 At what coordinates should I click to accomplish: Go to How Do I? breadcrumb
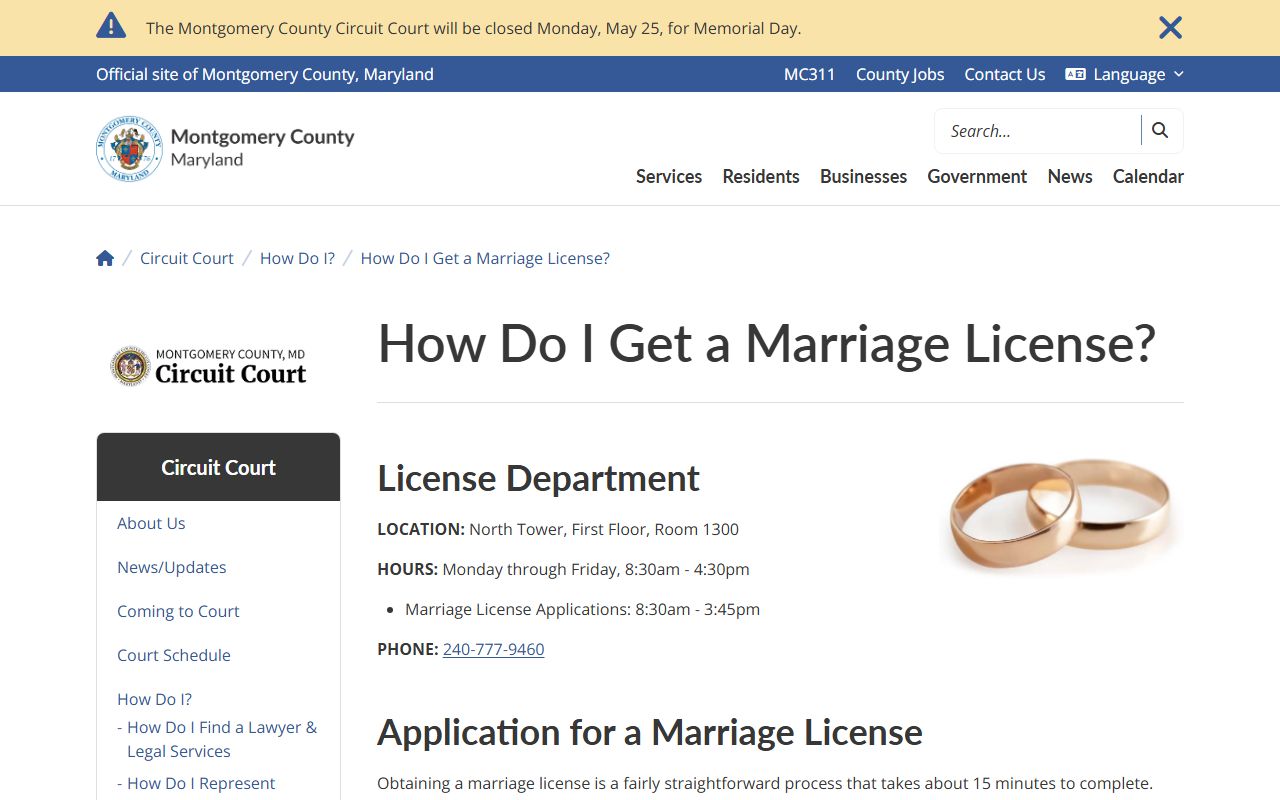[x=297, y=258]
